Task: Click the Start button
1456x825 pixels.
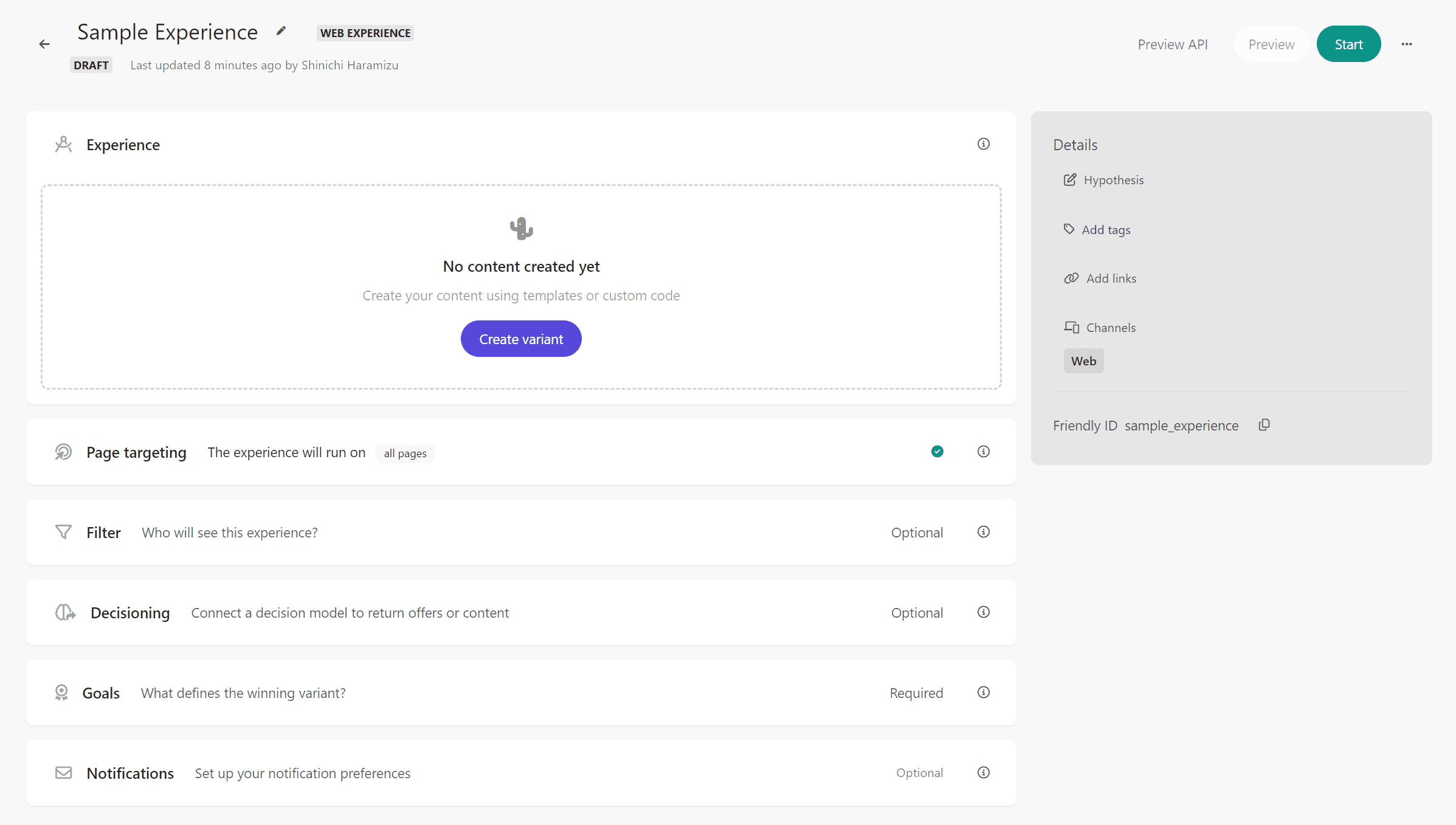Action: tap(1348, 44)
